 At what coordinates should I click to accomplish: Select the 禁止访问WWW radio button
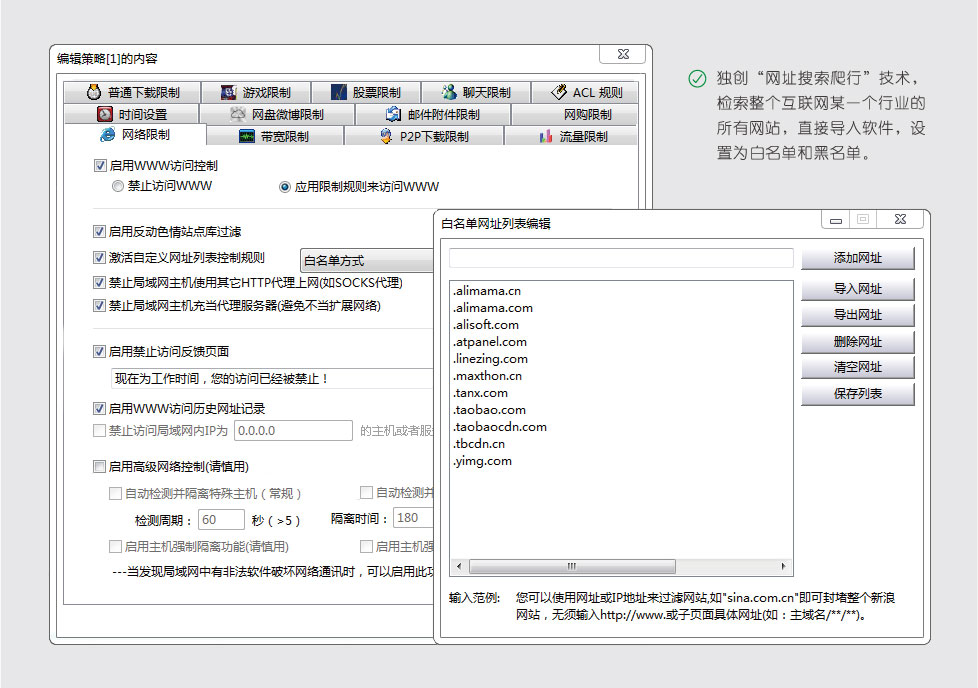[117, 186]
